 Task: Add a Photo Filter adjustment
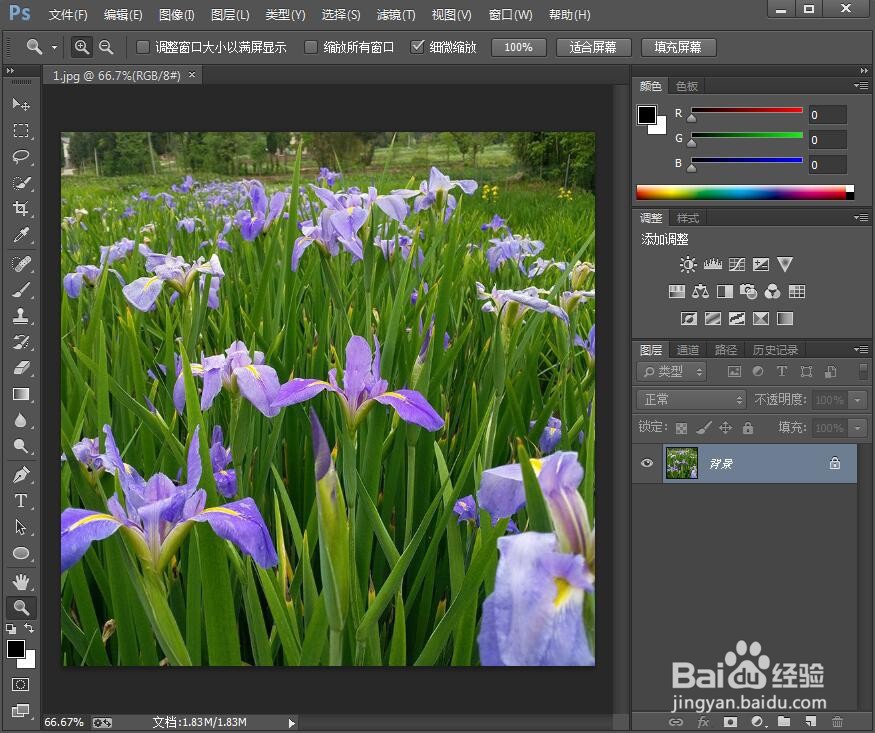(x=748, y=291)
